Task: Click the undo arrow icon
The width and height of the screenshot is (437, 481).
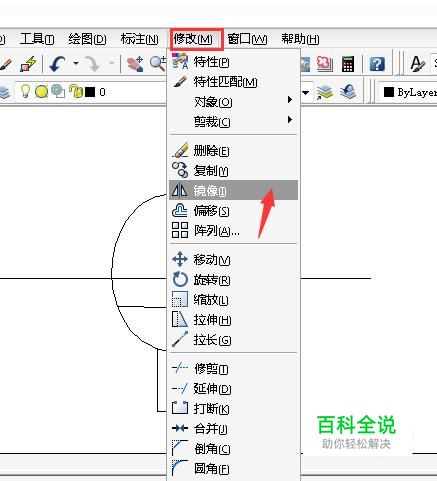Action: 57,63
